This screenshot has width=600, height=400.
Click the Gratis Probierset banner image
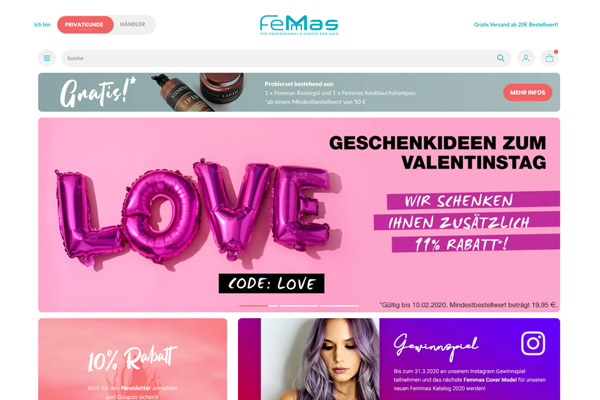pyautogui.click(x=299, y=92)
